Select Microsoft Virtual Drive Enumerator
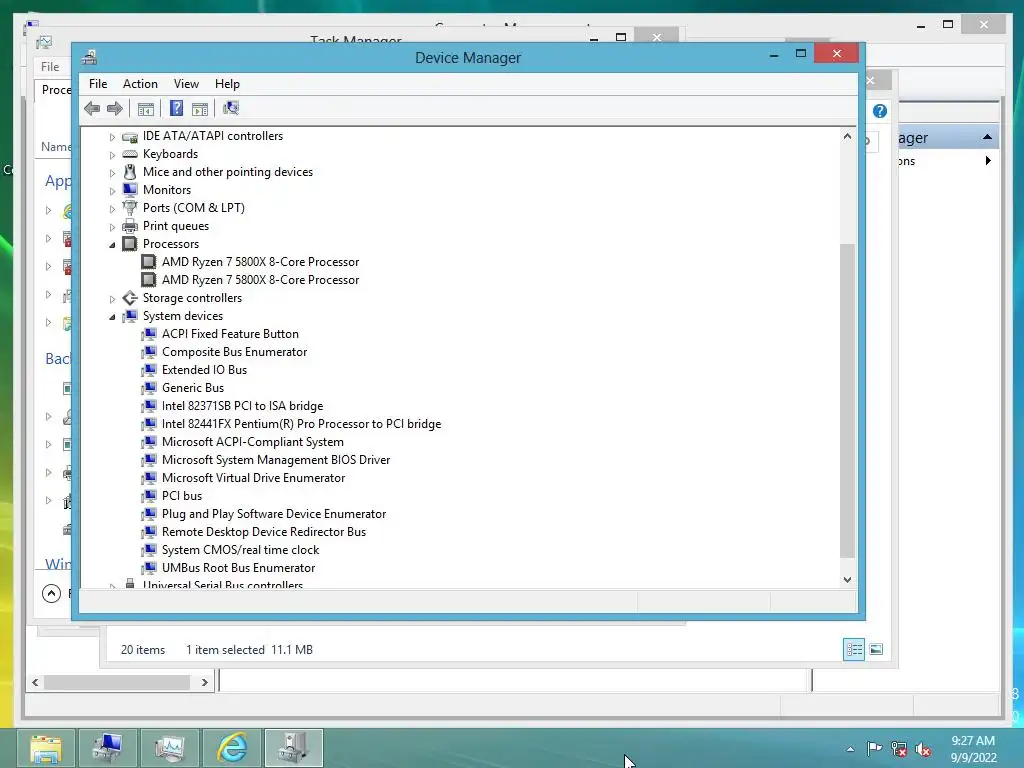 click(253, 478)
